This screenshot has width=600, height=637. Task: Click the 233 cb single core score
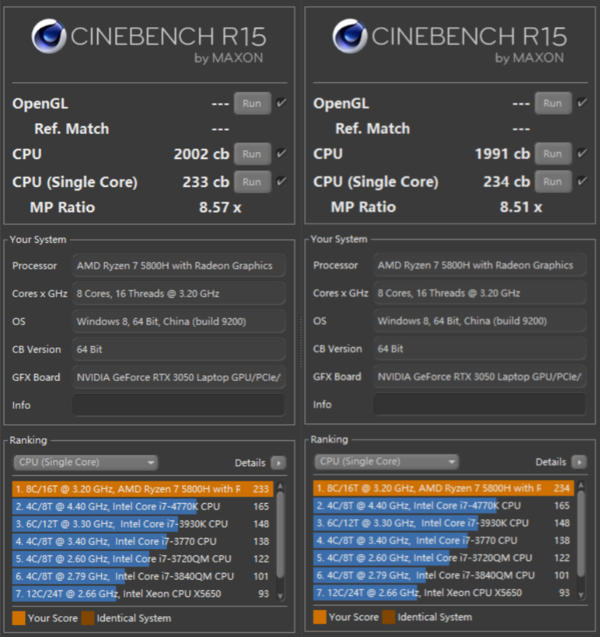click(x=206, y=182)
